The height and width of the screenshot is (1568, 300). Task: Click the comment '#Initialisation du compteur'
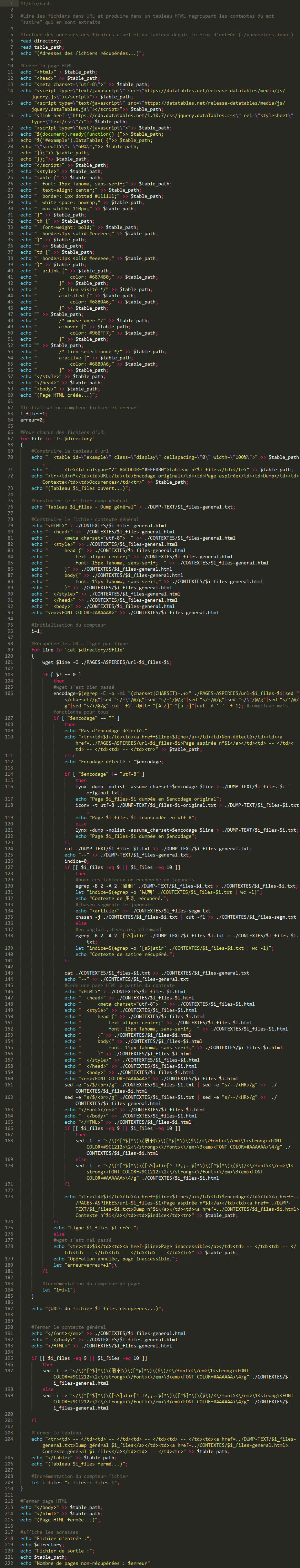(69, 625)
